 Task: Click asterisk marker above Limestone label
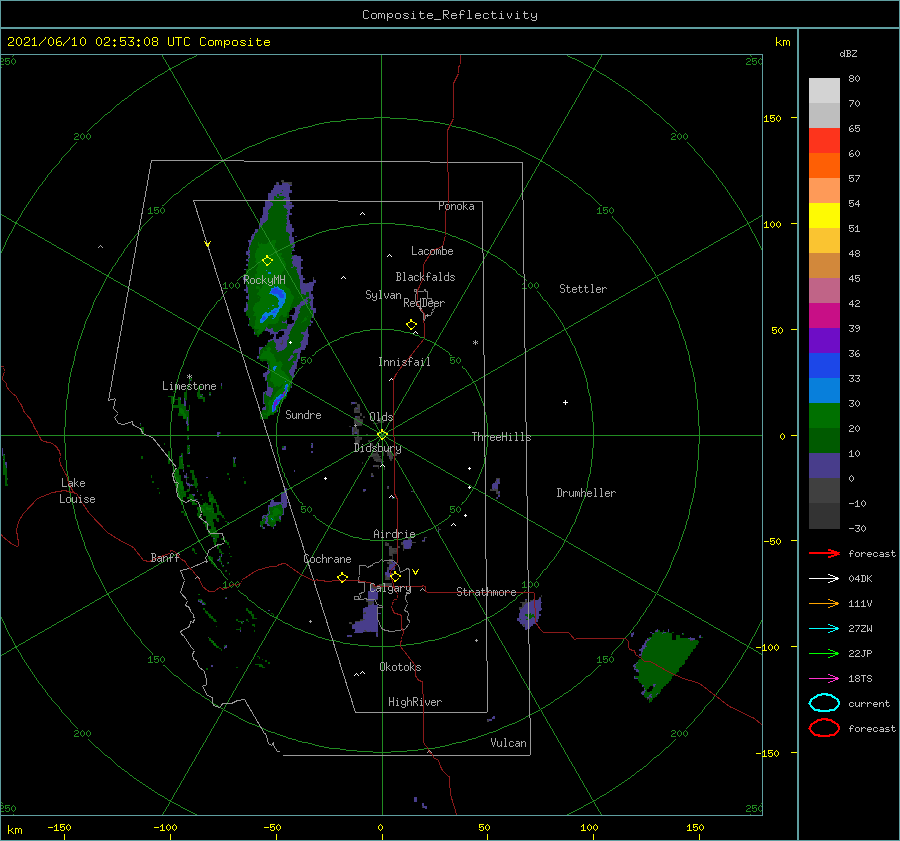(189, 377)
